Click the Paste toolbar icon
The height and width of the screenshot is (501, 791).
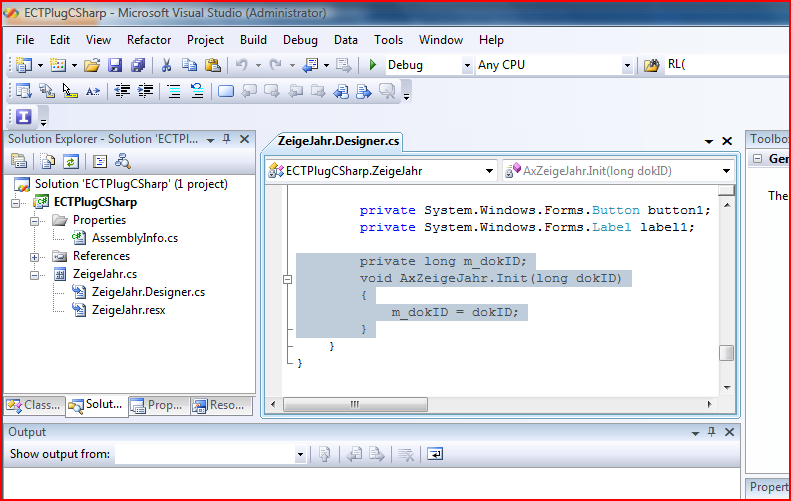212,65
